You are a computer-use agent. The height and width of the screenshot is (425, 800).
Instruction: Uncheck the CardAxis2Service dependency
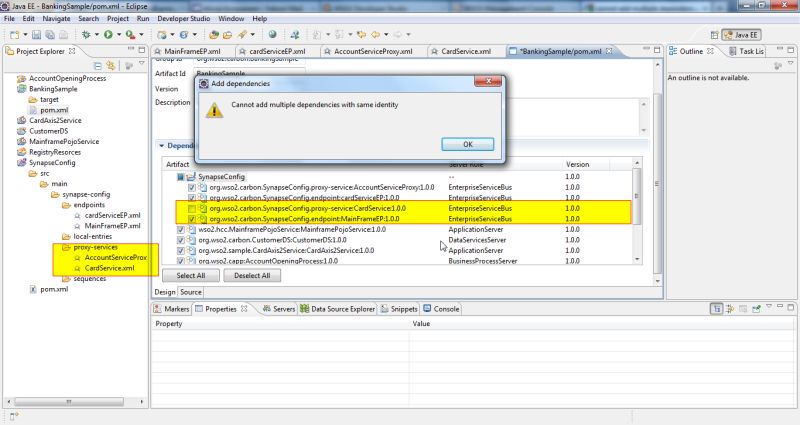[x=181, y=251]
